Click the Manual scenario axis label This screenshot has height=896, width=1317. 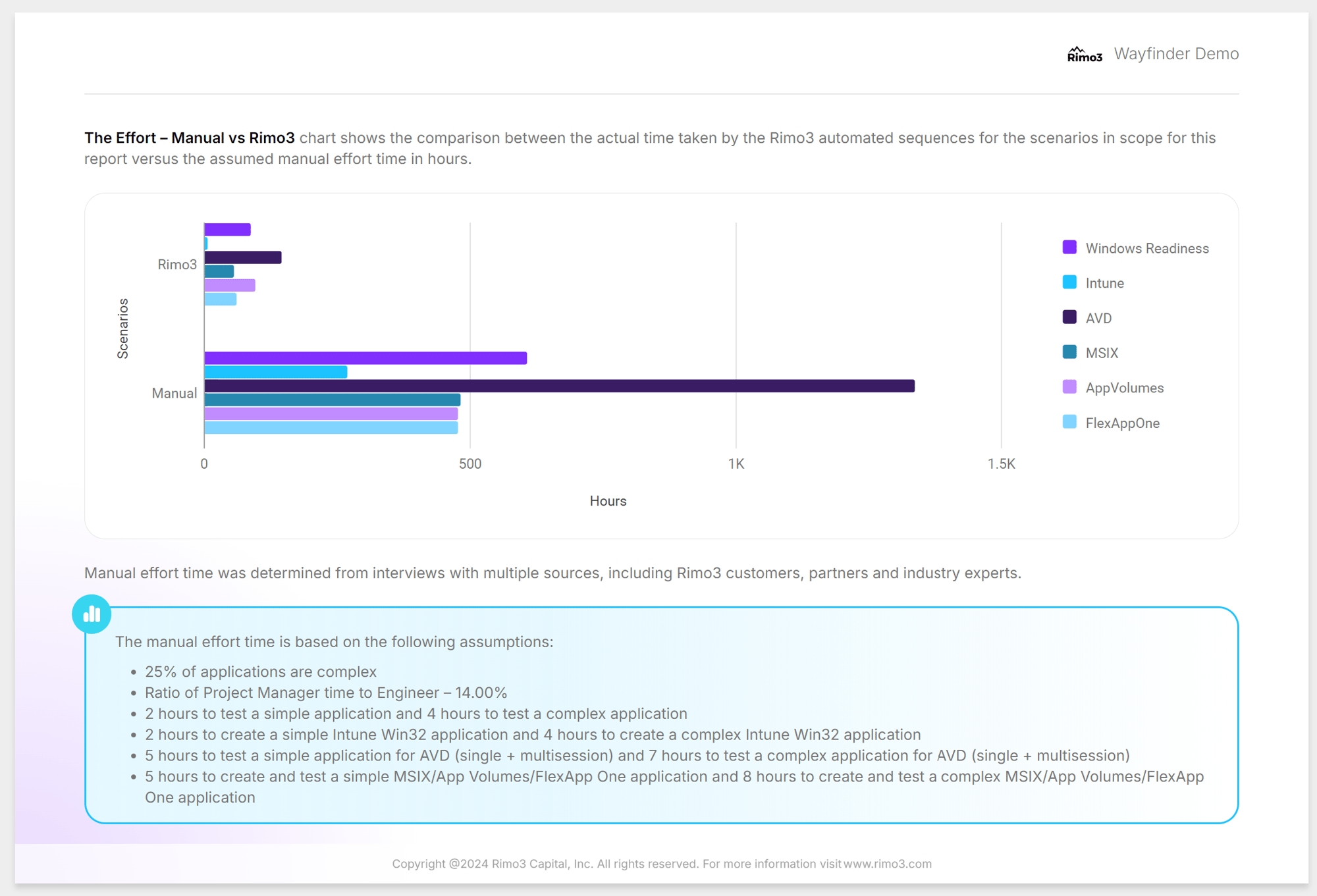tap(175, 393)
